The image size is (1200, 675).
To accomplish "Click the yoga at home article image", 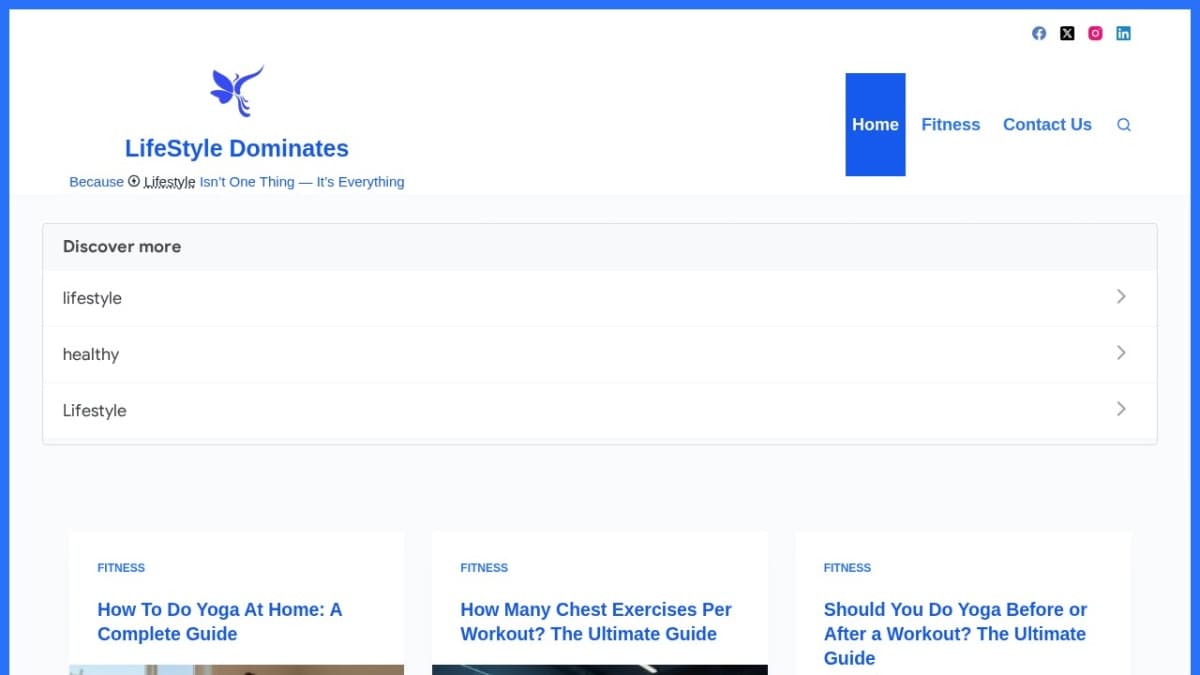I will click(x=237, y=669).
